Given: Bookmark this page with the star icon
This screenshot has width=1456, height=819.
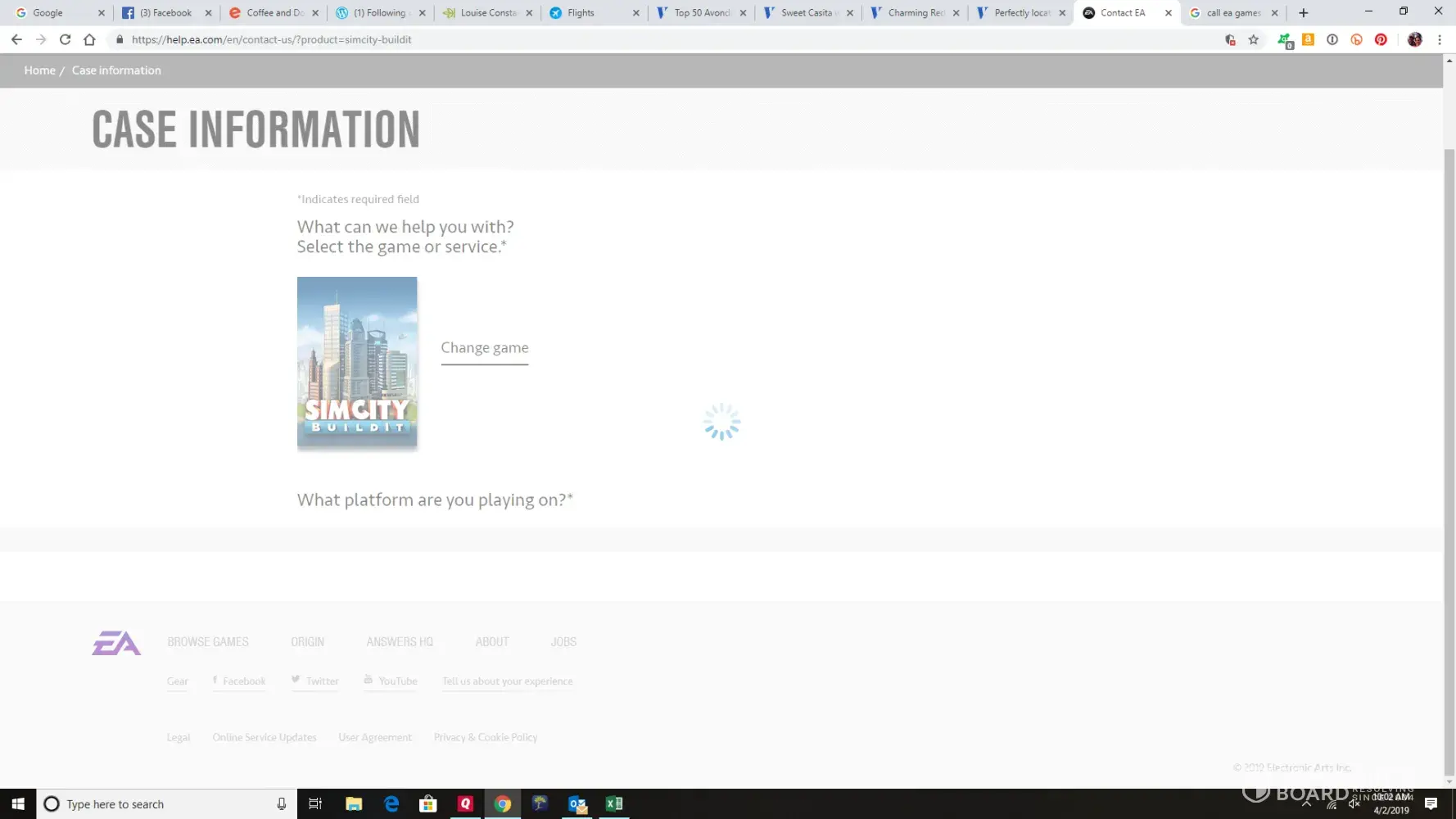Looking at the screenshot, I should pyautogui.click(x=1254, y=39).
